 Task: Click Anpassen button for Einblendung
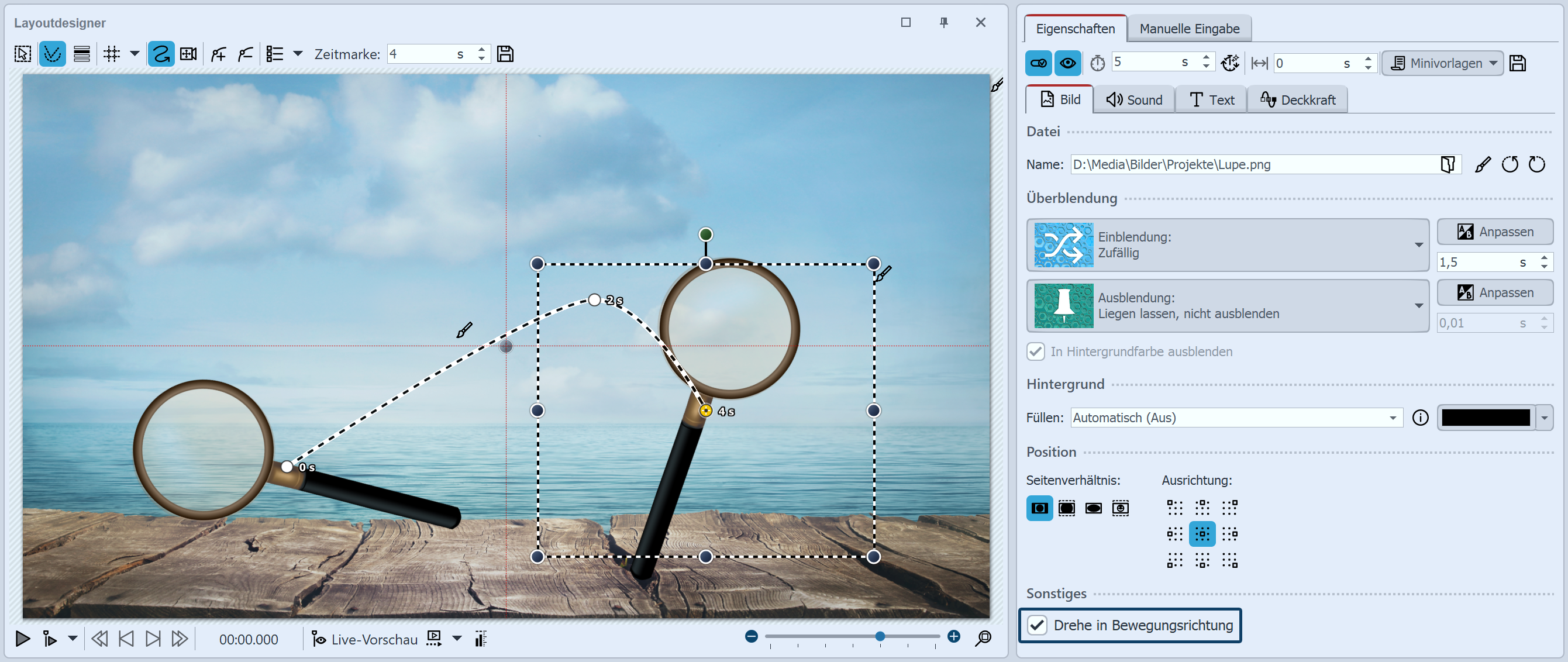point(1494,232)
